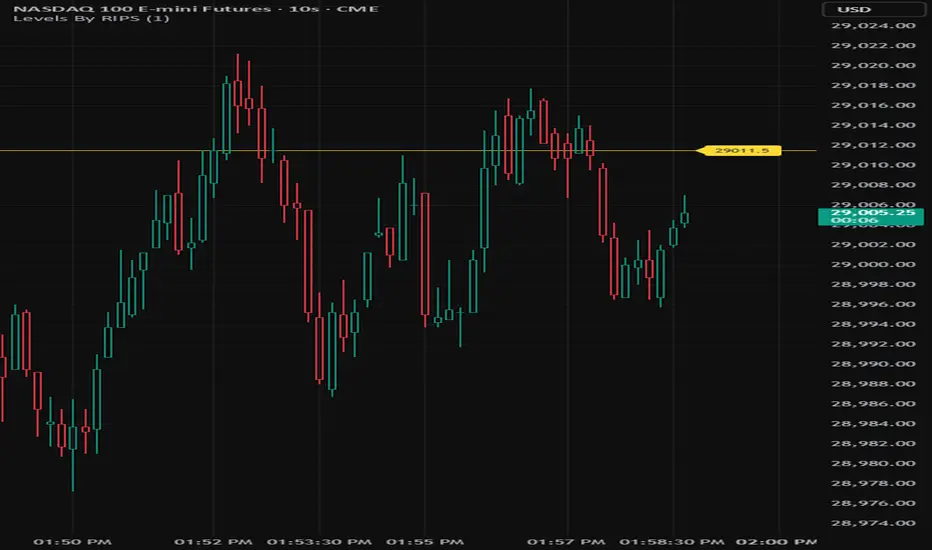Image resolution: width=932 pixels, height=550 pixels.
Task: Click the 28,992.00 price axis label
Action: 873,344
